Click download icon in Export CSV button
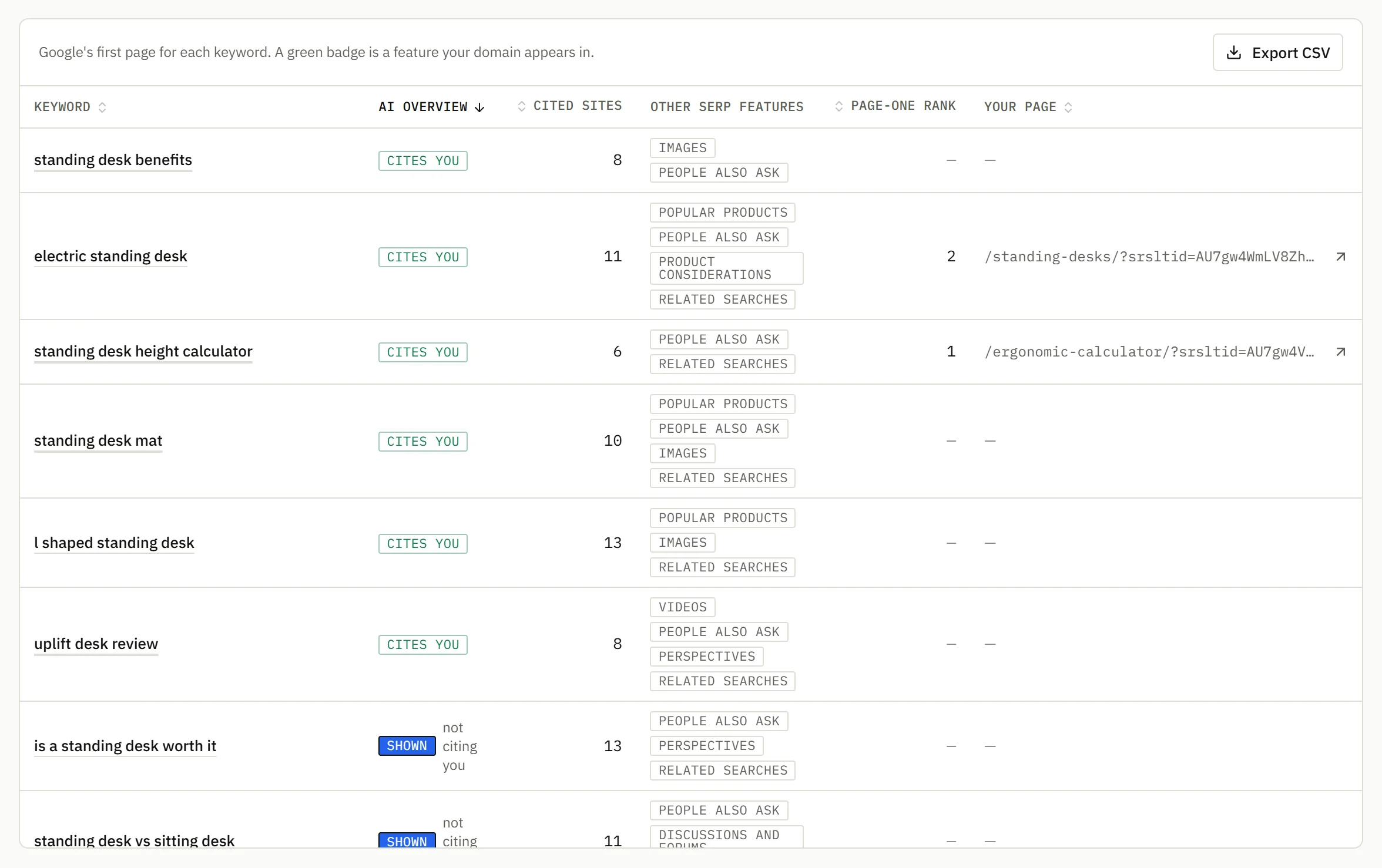 coord(1234,53)
